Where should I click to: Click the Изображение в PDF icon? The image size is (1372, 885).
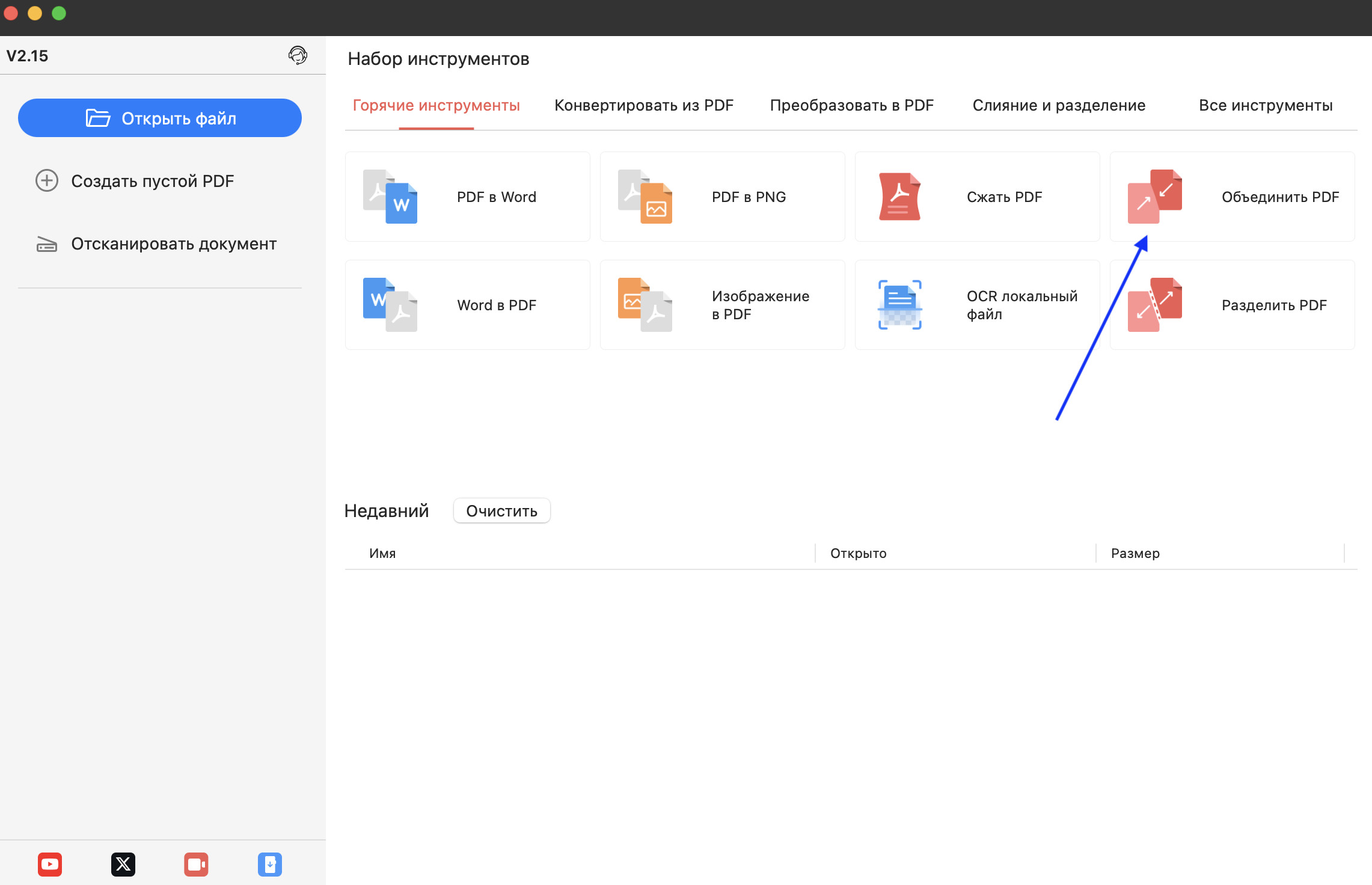pos(645,305)
